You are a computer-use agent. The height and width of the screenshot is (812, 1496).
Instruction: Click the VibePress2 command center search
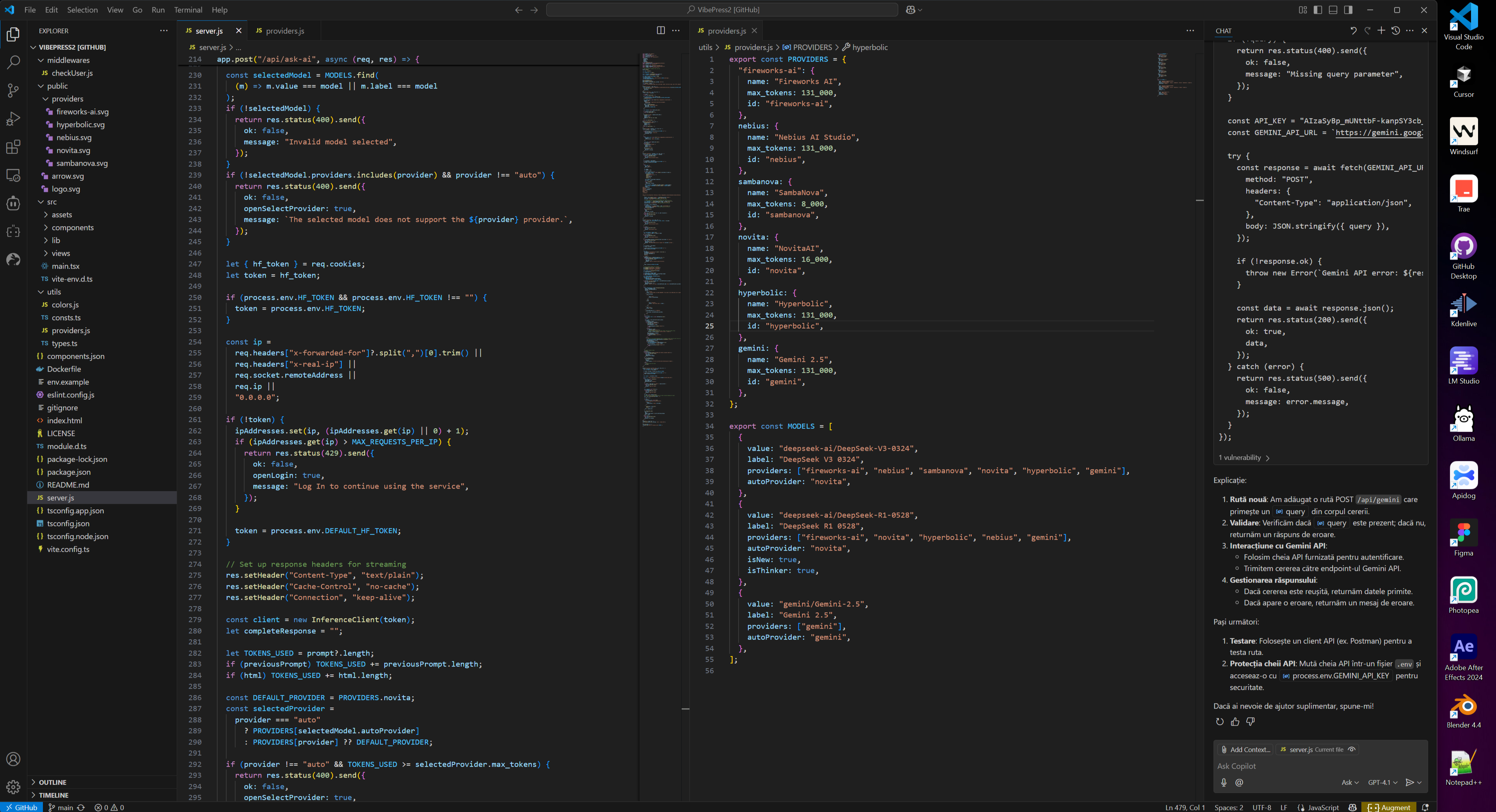723,10
